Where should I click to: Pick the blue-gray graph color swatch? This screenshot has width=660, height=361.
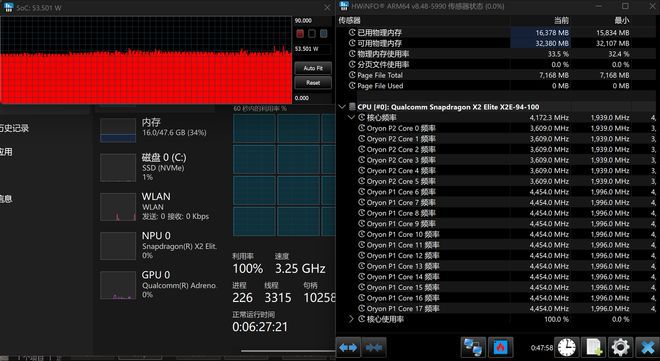324,34
